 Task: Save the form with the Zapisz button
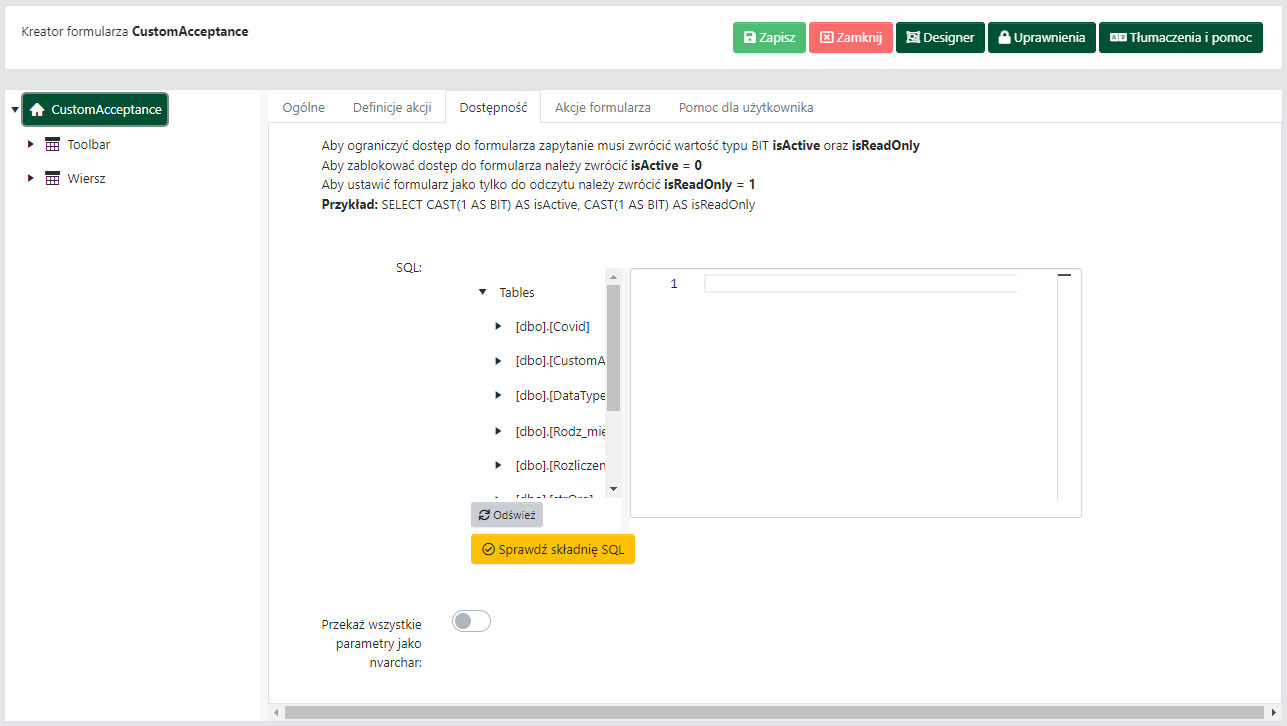(769, 38)
